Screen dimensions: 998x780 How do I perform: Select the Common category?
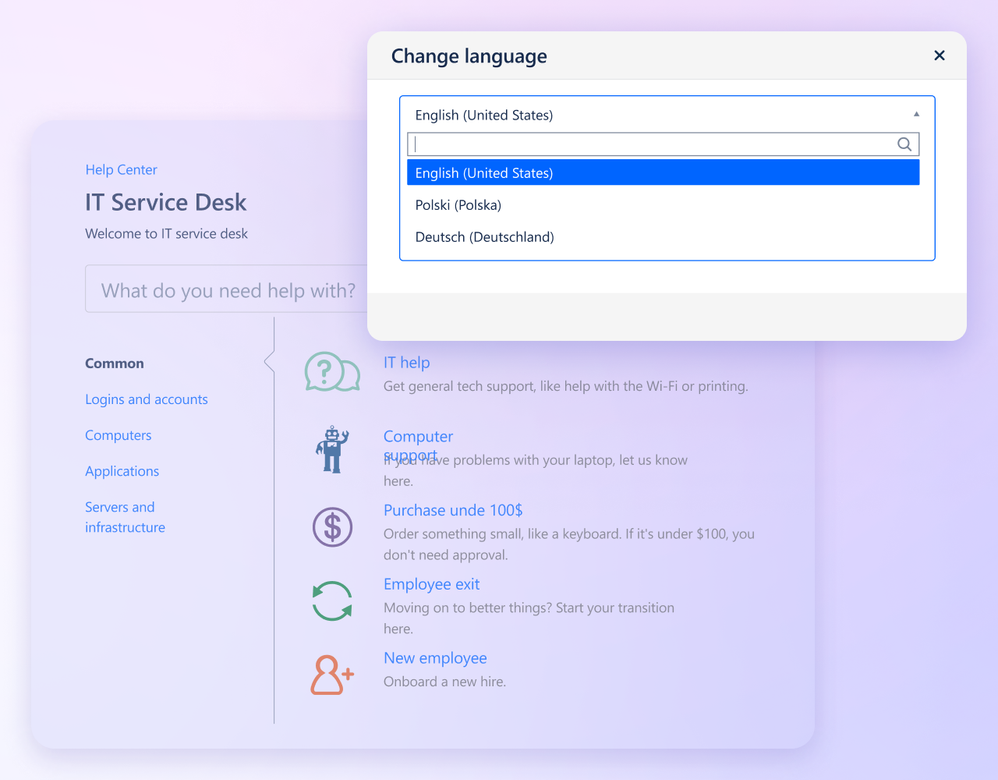(115, 364)
